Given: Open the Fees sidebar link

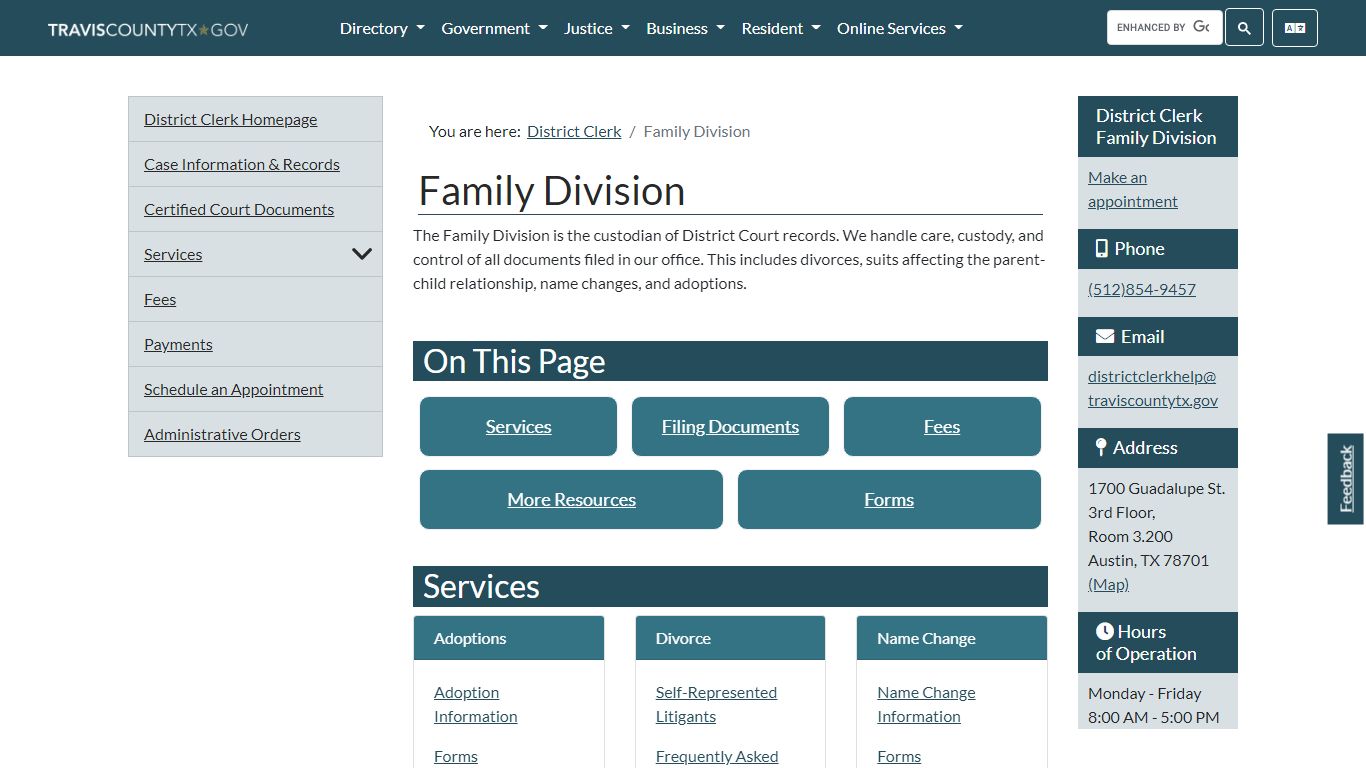Looking at the screenshot, I should pos(160,299).
